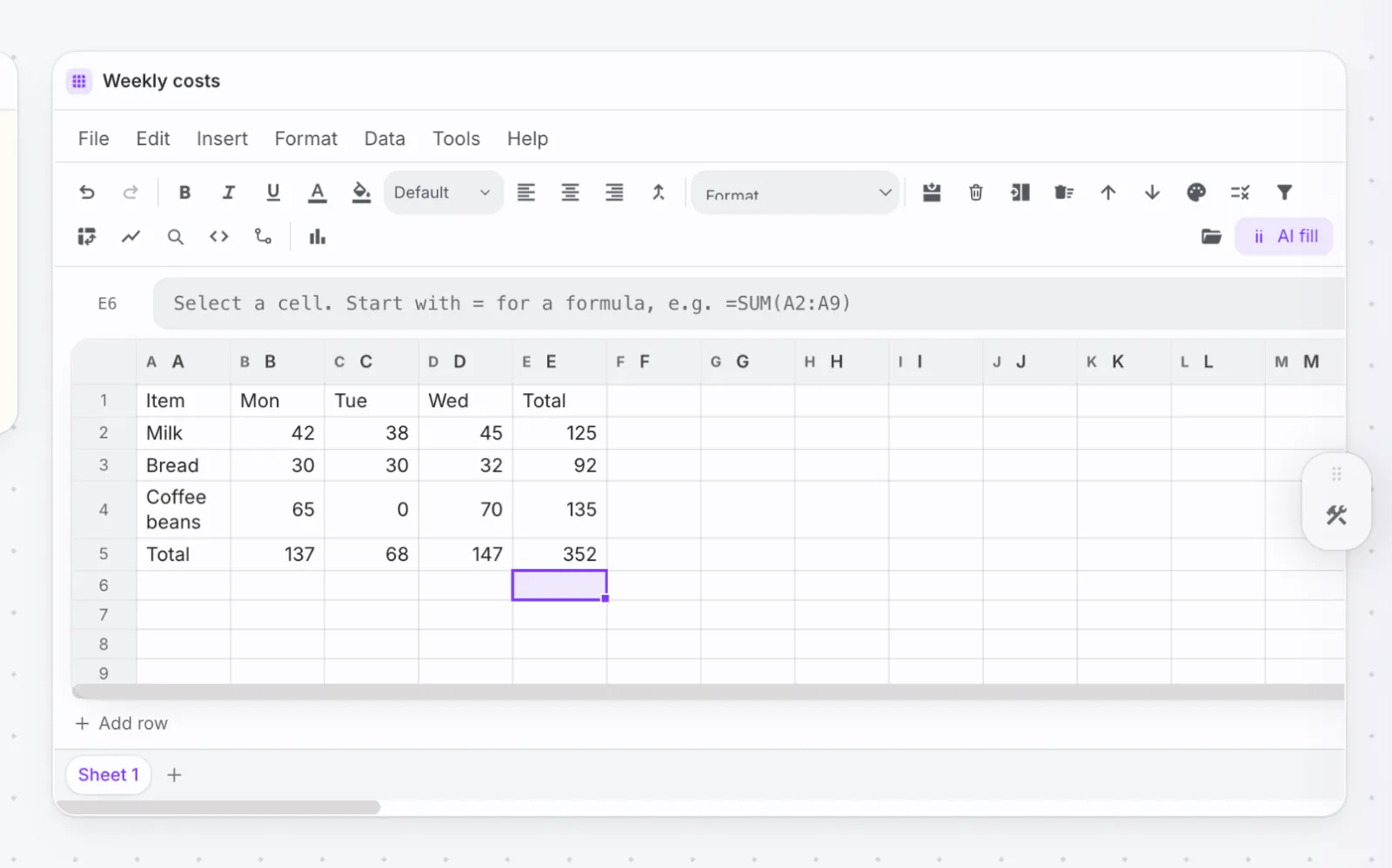Open the Format menu
The image size is (1392, 868).
tap(306, 138)
